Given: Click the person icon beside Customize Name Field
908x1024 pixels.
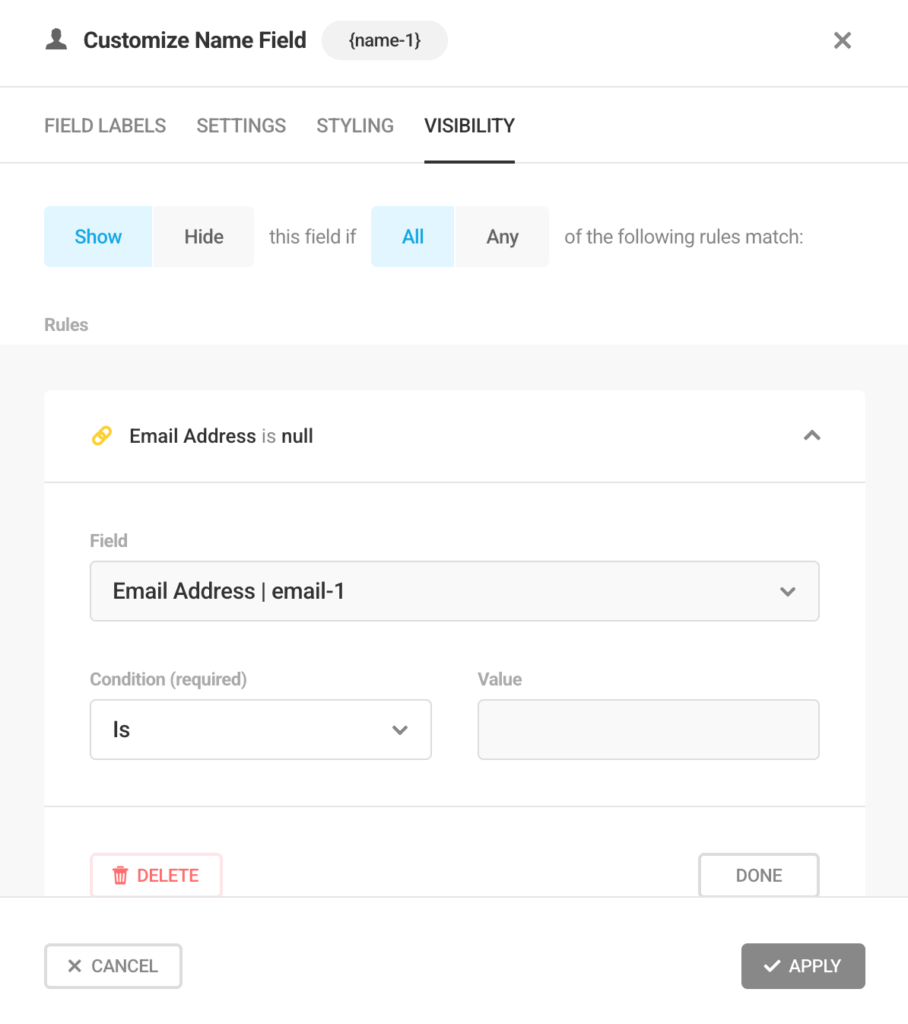Looking at the screenshot, I should pyautogui.click(x=57, y=40).
